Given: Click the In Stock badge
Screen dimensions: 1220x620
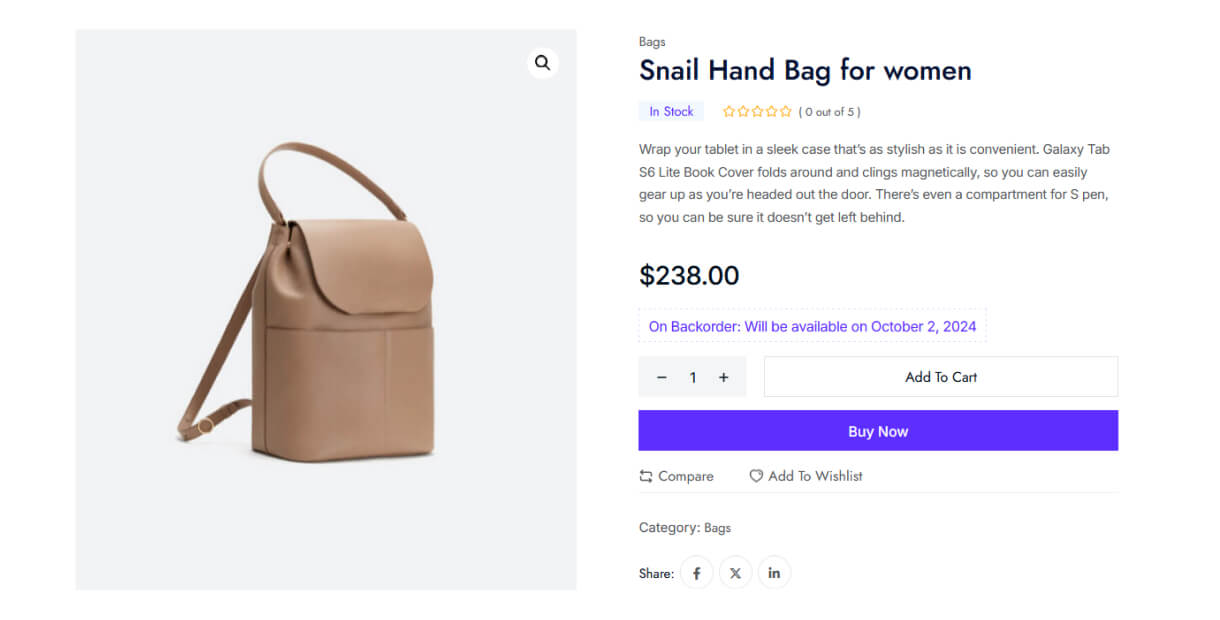Looking at the screenshot, I should [x=671, y=112].
